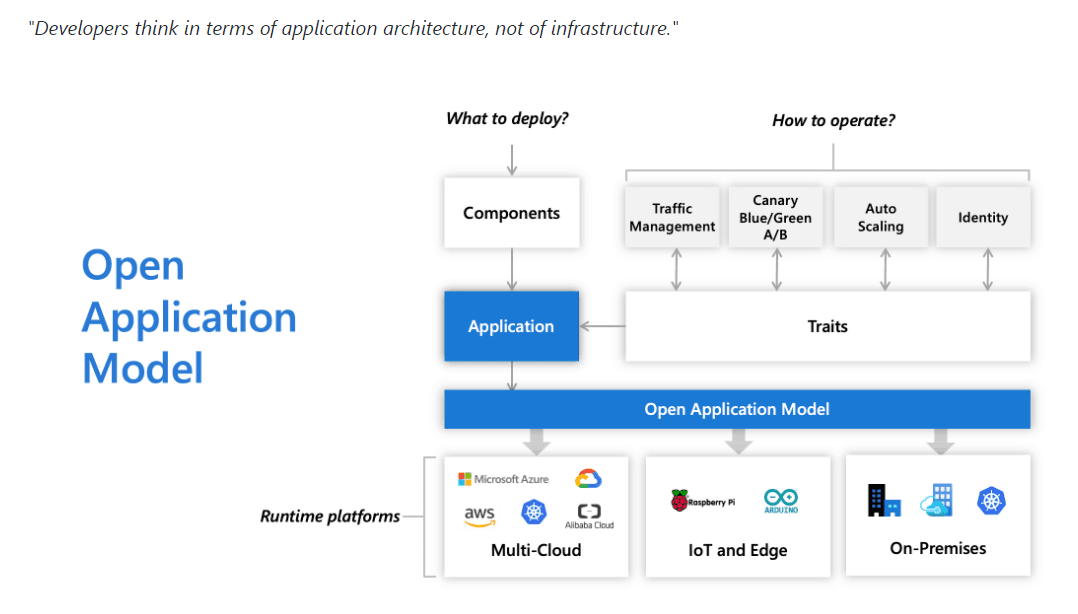The height and width of the screenshot is (614, 1078).
Task: Select the 'Runtime platforms' label
Action: 329,517
